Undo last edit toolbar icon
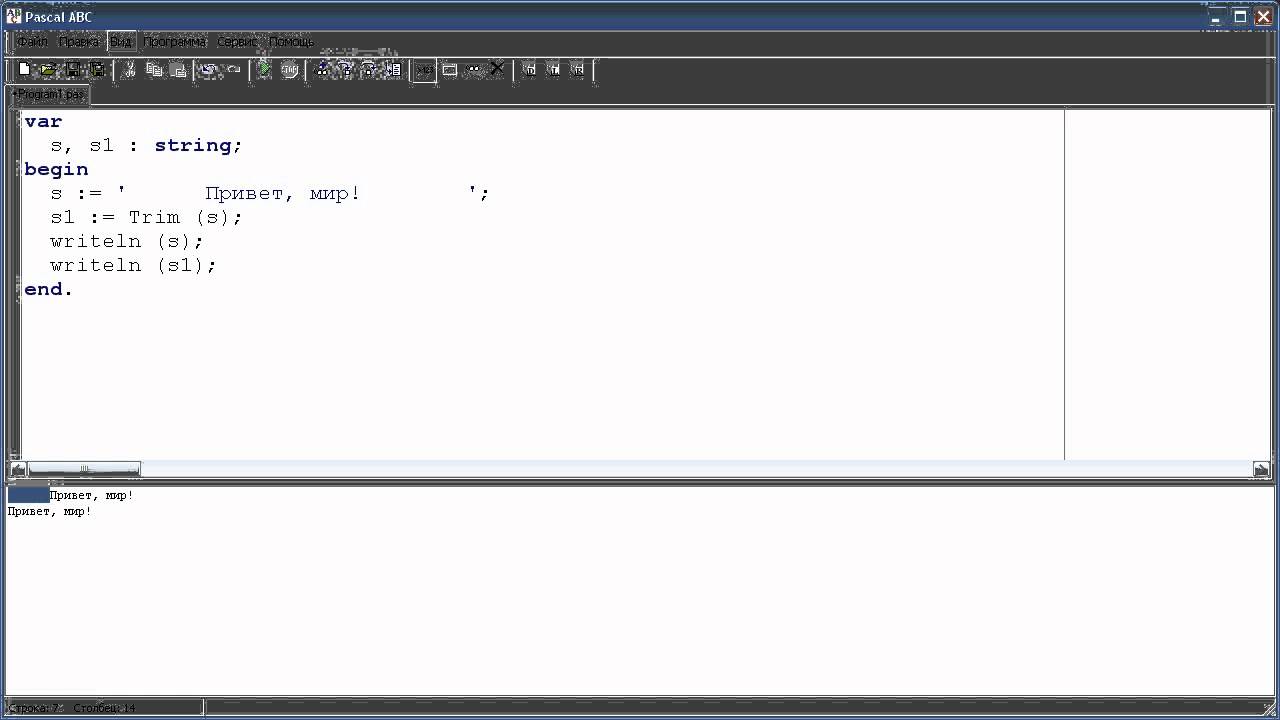 point(208,70)
